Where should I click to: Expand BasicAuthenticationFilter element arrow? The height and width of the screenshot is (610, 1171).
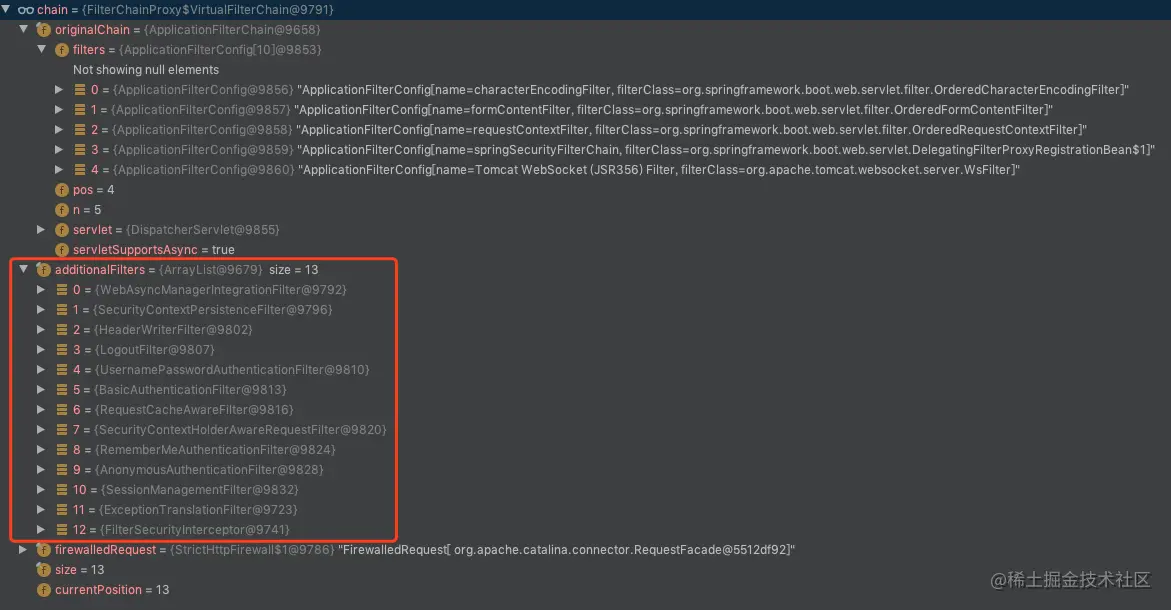pyautogui.click(x=42, y=389)
